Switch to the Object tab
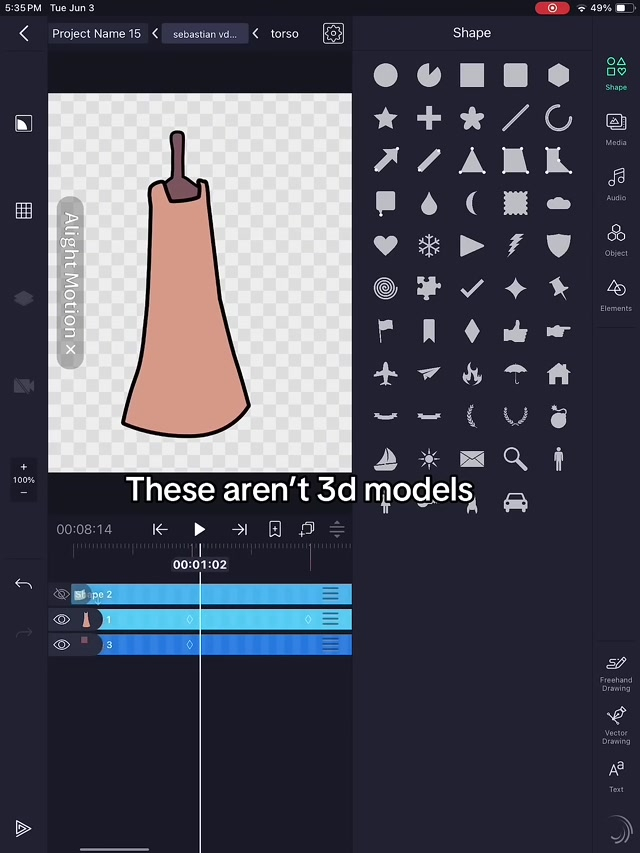640x853 pixels. (x=616, y=240)
